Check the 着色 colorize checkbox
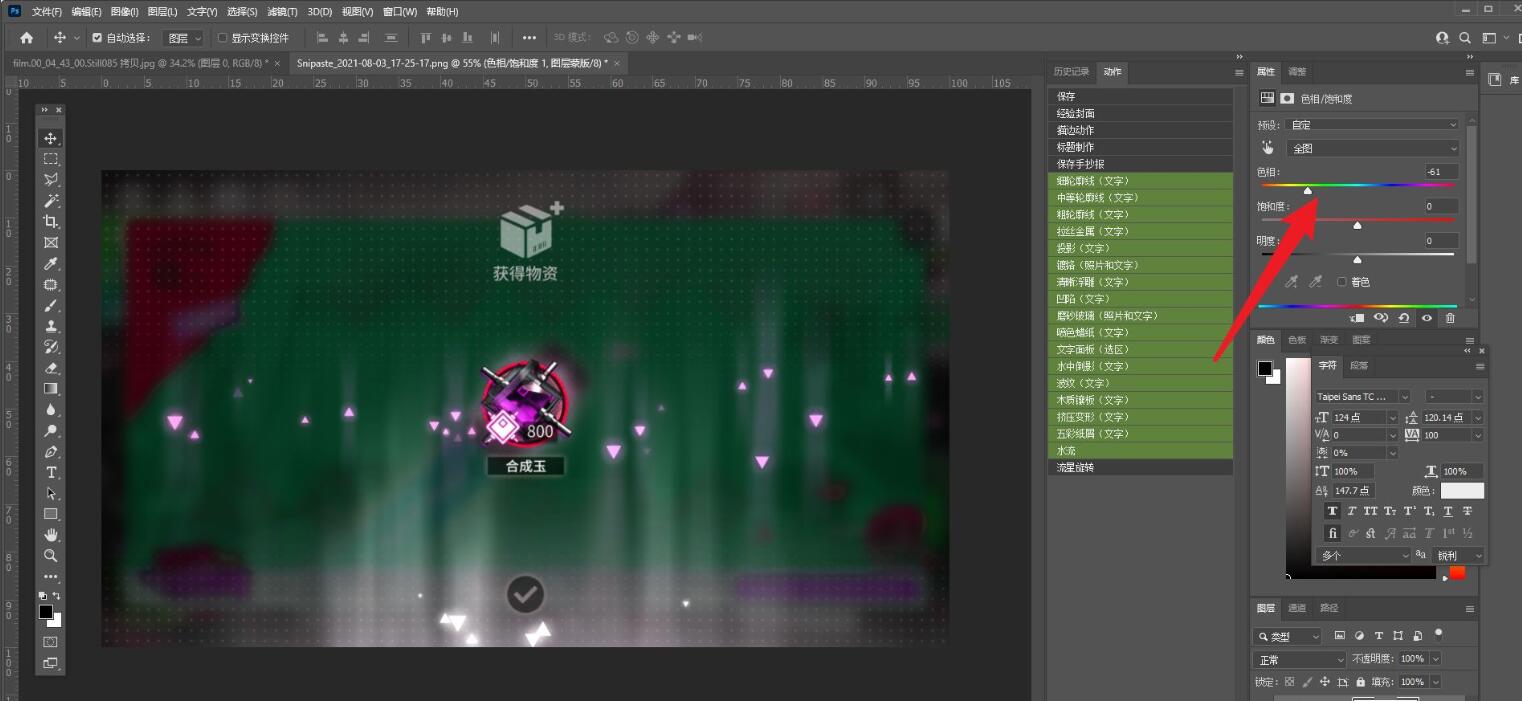Image resolution: width=1522 pixels, height=701 pixels. [x=1342, y=282]
